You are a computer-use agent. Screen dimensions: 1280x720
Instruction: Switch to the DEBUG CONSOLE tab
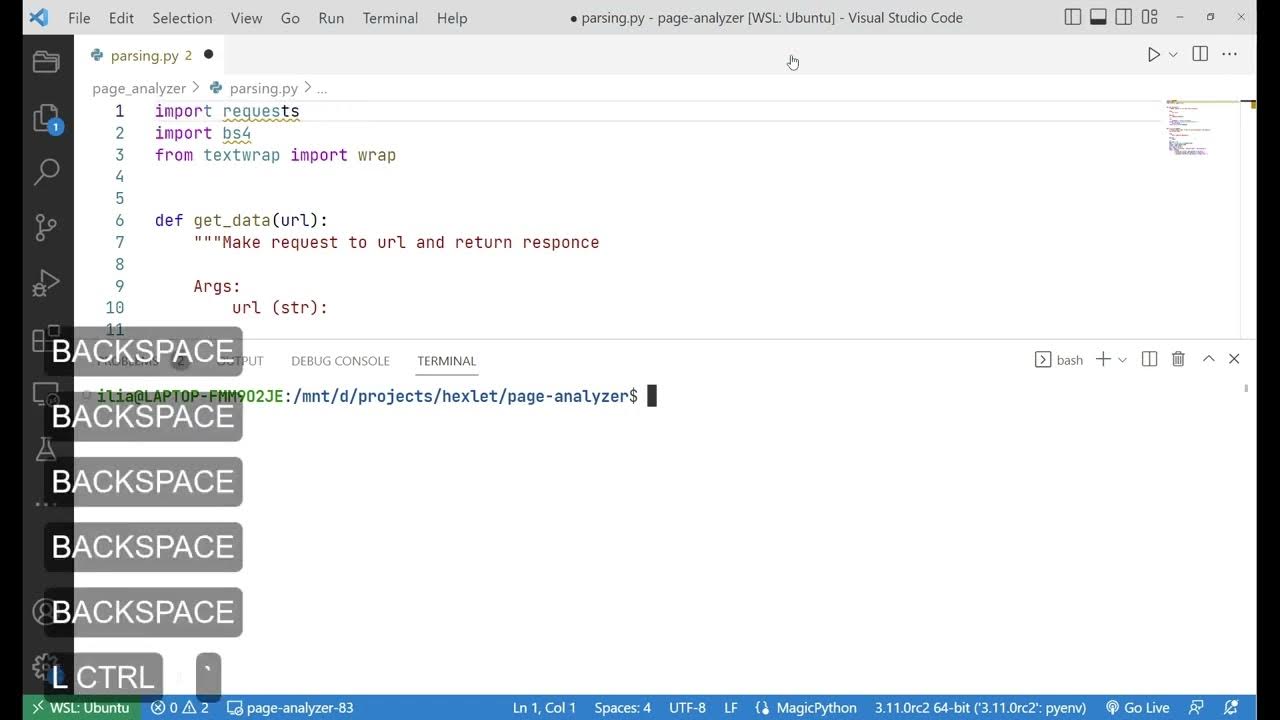(340, 361)
